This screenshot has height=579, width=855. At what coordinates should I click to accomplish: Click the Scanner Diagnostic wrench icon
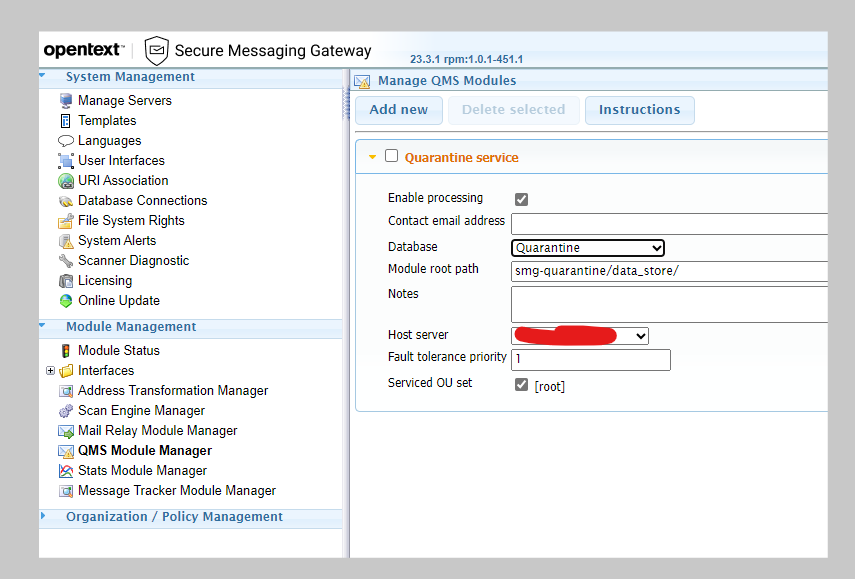66,261
